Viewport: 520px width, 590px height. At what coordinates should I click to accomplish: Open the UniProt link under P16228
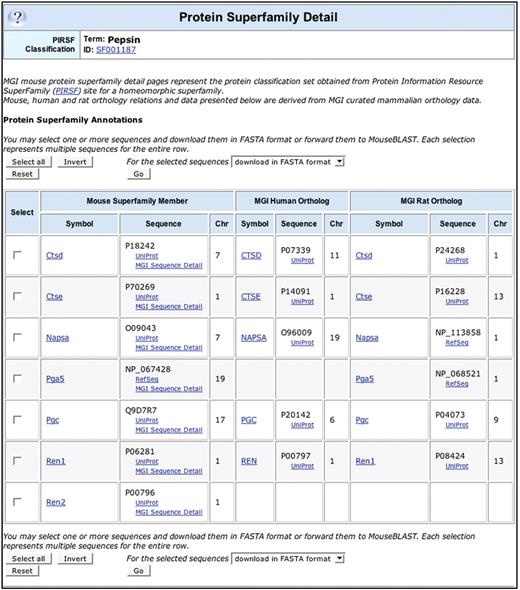457,301
